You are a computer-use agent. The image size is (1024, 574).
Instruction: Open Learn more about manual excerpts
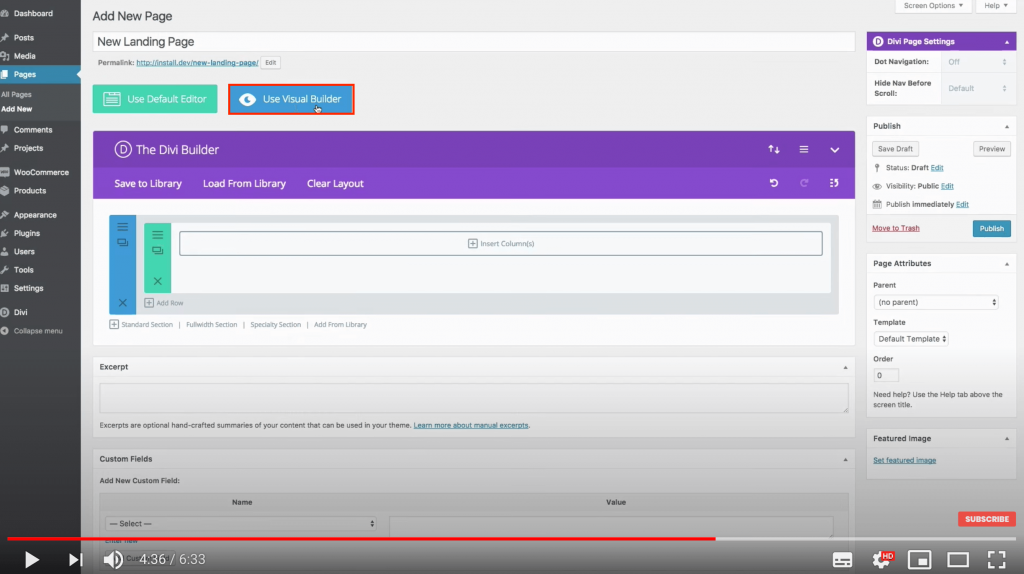pos(471,425)
